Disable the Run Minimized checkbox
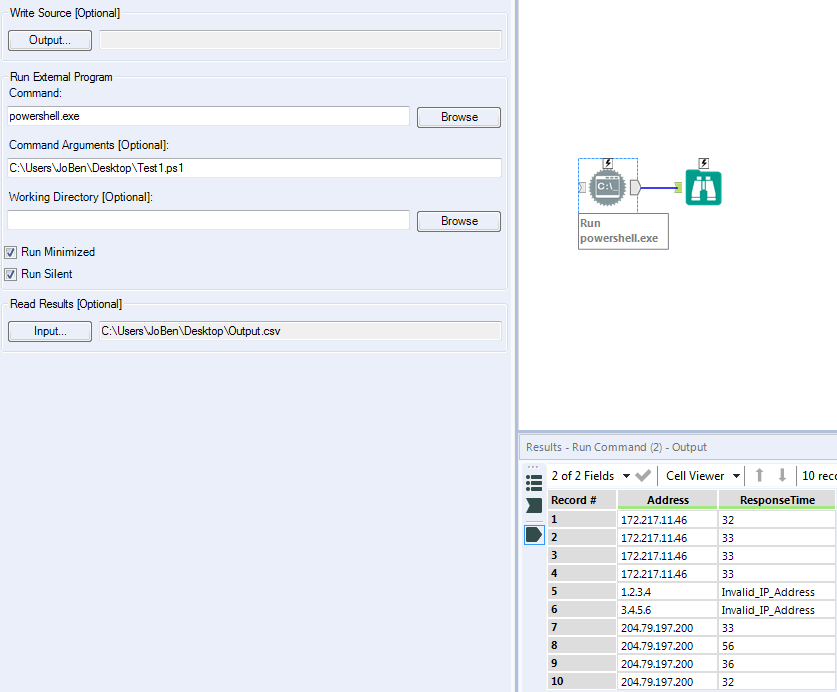Image resolution: width=837 pixels, height=692 pixels. pyautogui.click(x=10, y=252)
